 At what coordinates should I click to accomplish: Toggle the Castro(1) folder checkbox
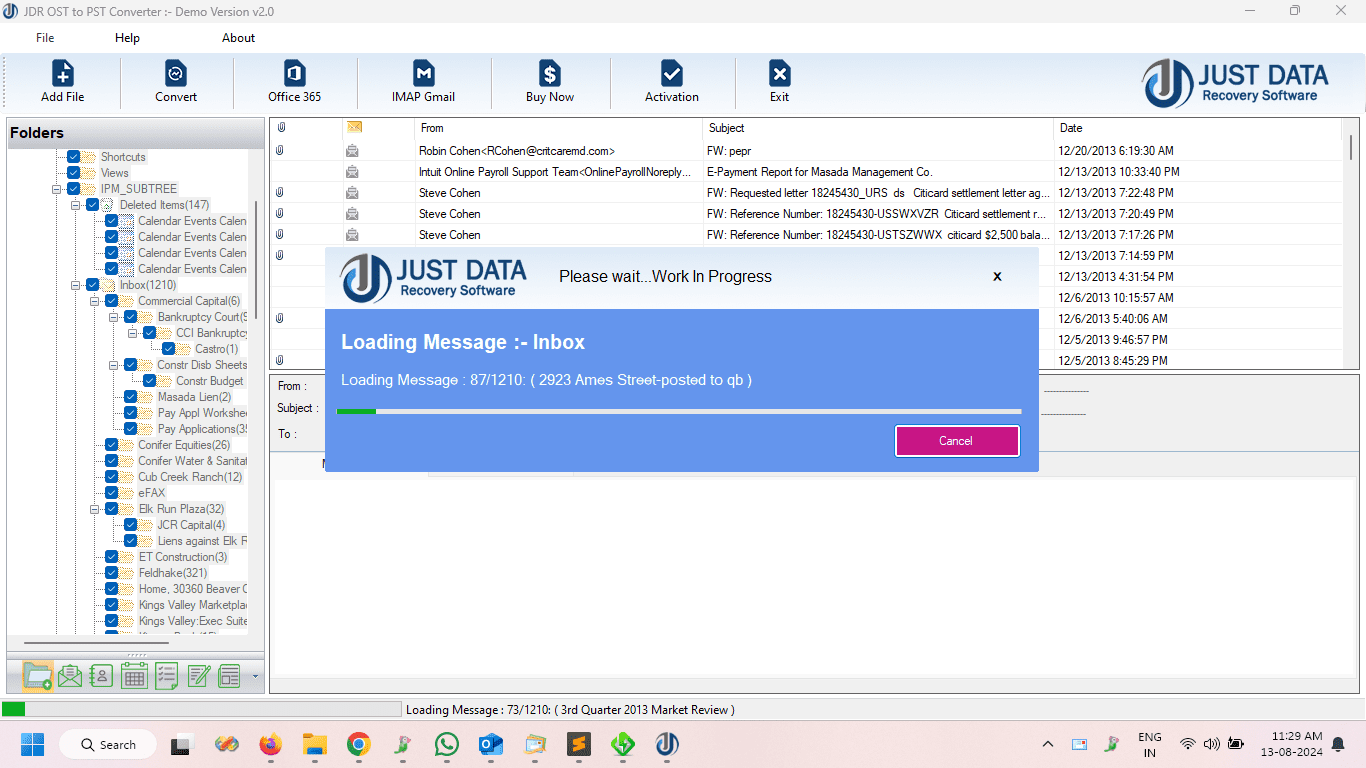pos(167,348)
